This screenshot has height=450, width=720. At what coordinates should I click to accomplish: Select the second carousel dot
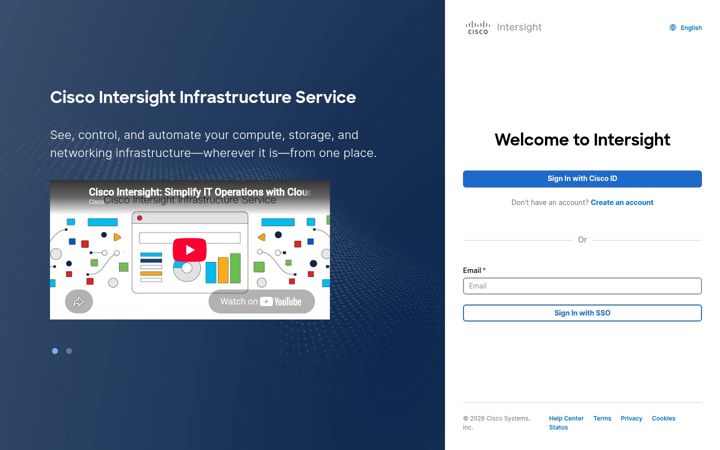point(69,351)
